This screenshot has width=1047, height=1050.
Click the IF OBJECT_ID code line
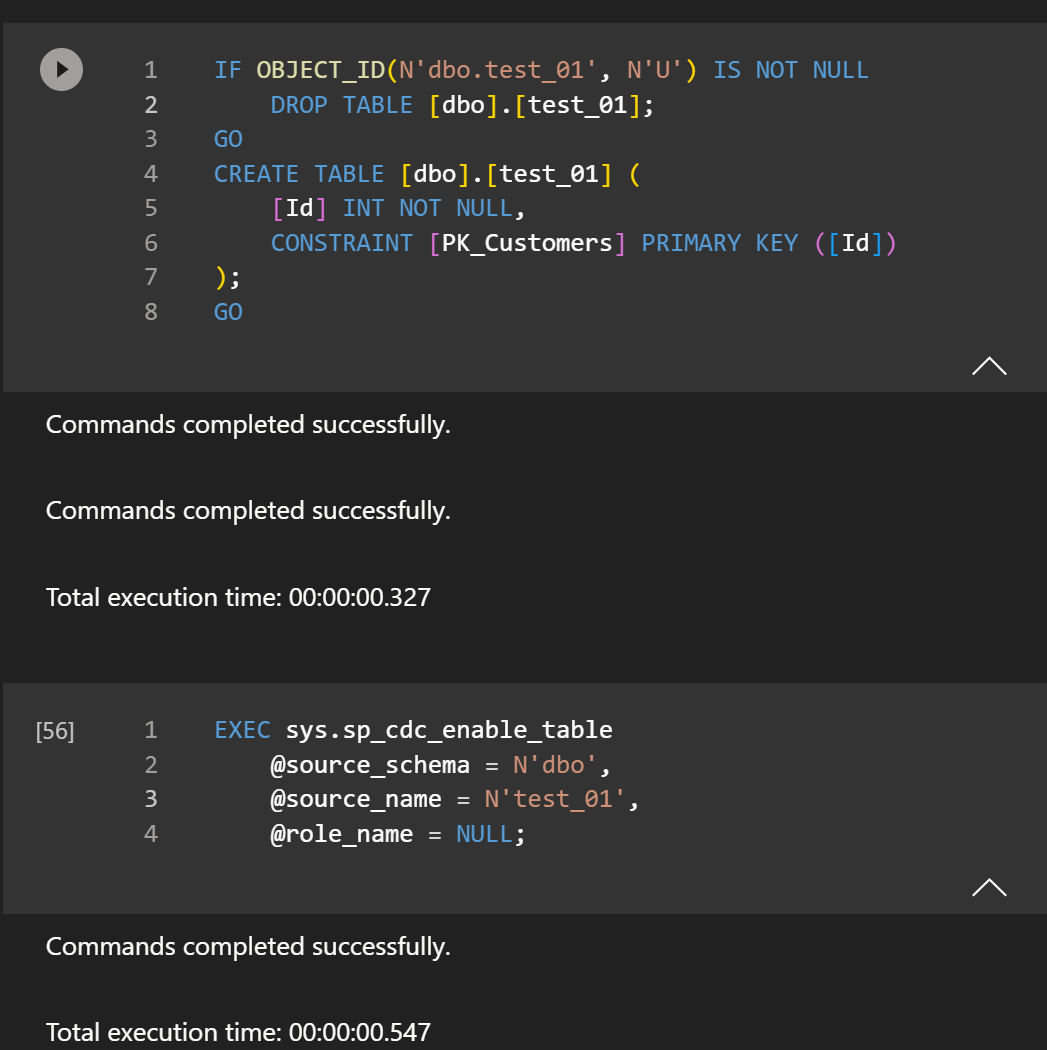tap(541, 70)
